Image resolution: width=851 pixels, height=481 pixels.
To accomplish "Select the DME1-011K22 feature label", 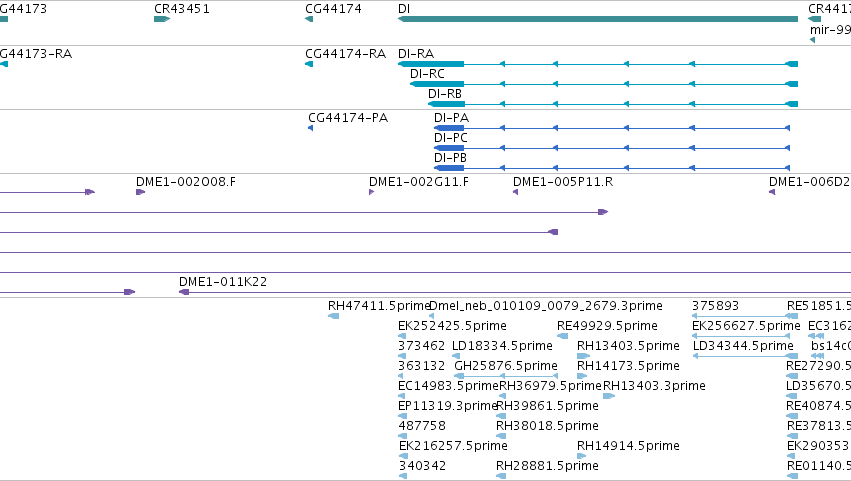I will 223,282.
